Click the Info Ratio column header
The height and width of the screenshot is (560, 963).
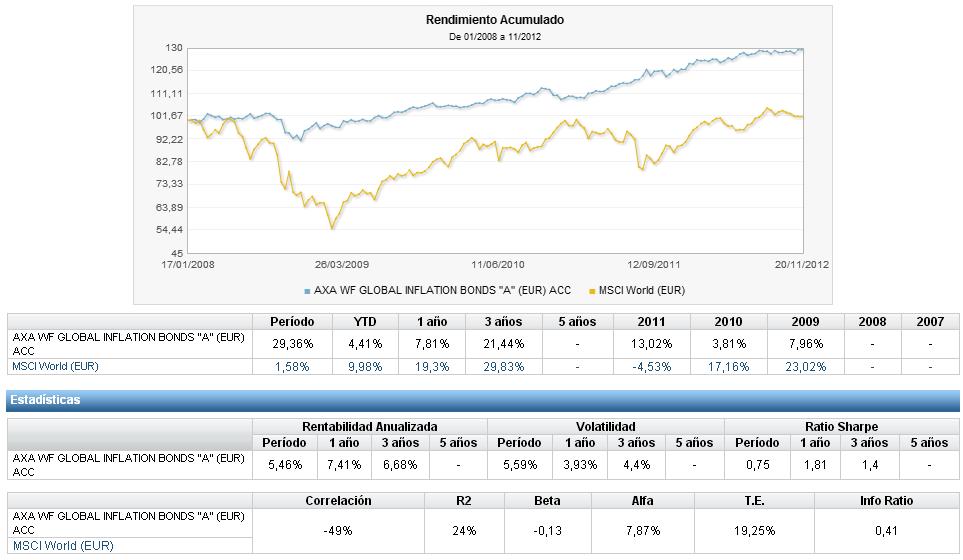coord(886,501)
